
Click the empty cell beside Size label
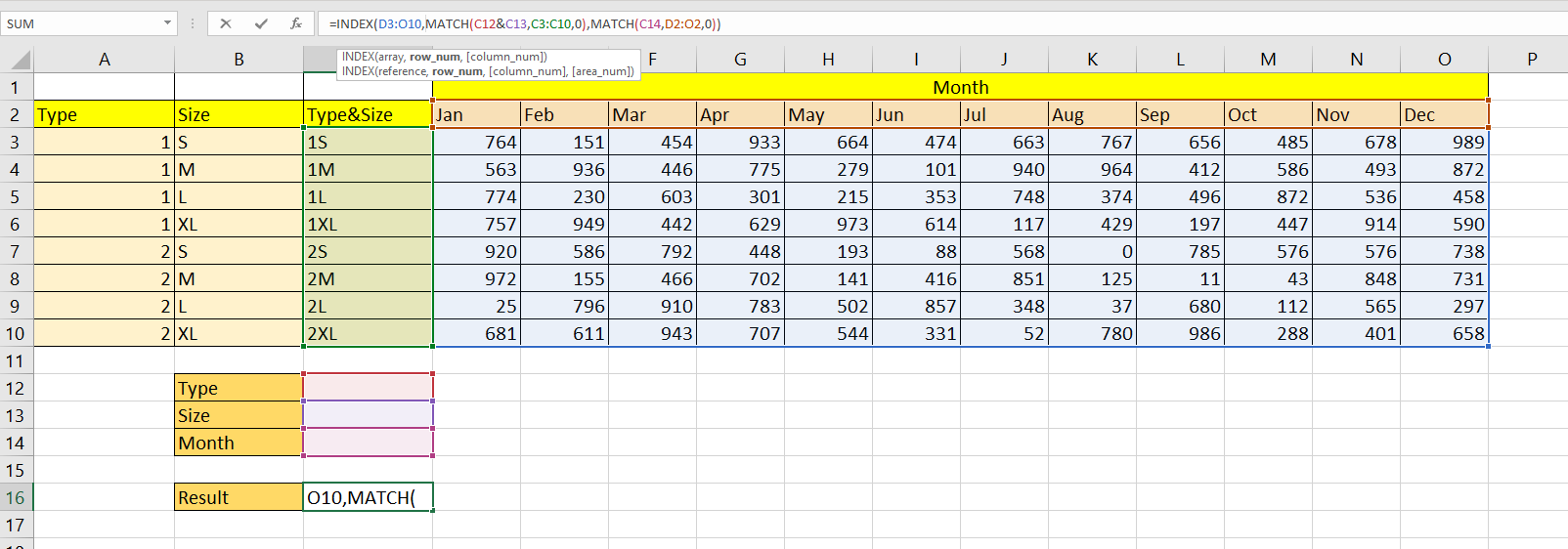[x=368, y=415]
